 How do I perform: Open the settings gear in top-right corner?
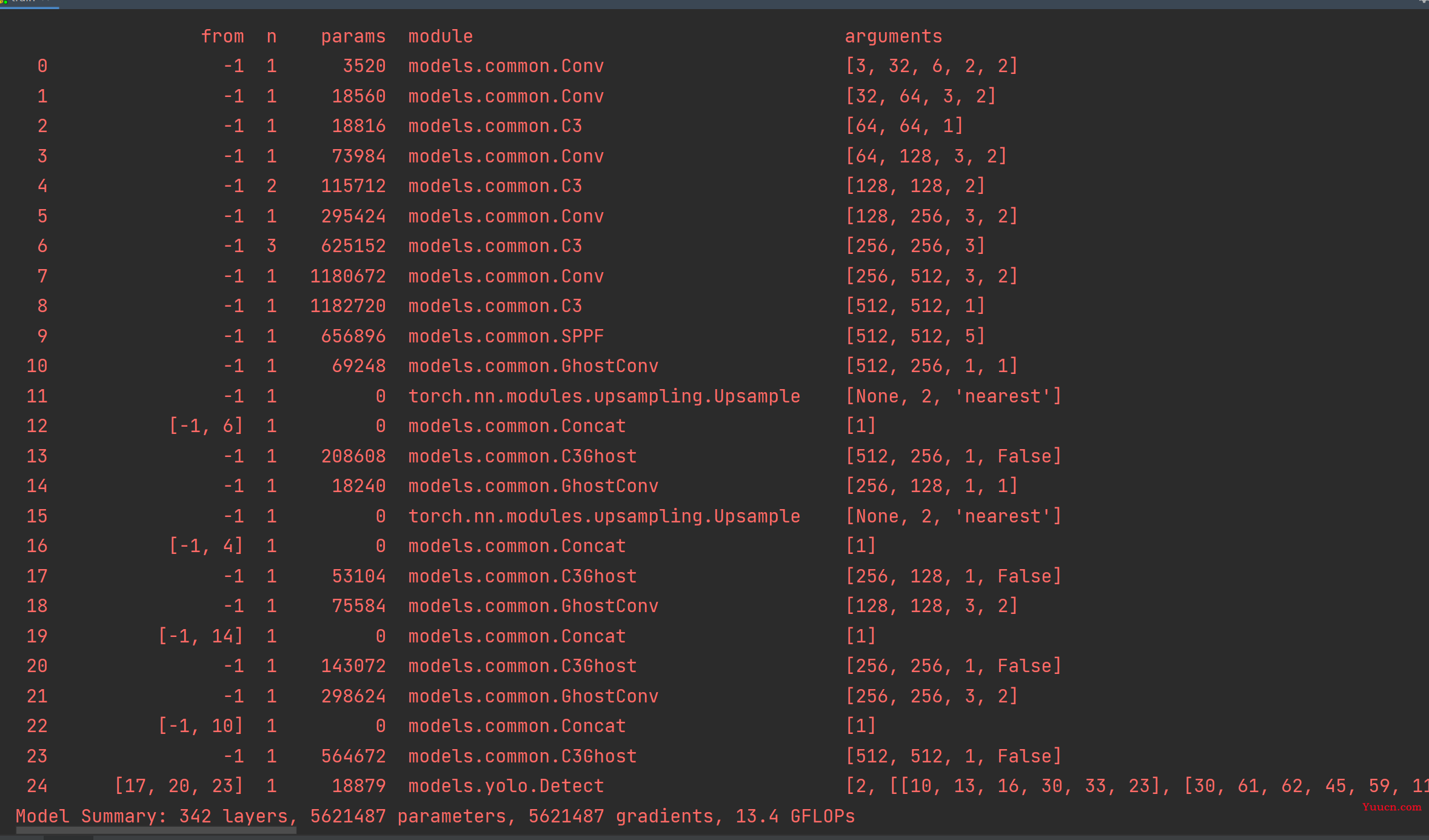tap(1424, 2)
